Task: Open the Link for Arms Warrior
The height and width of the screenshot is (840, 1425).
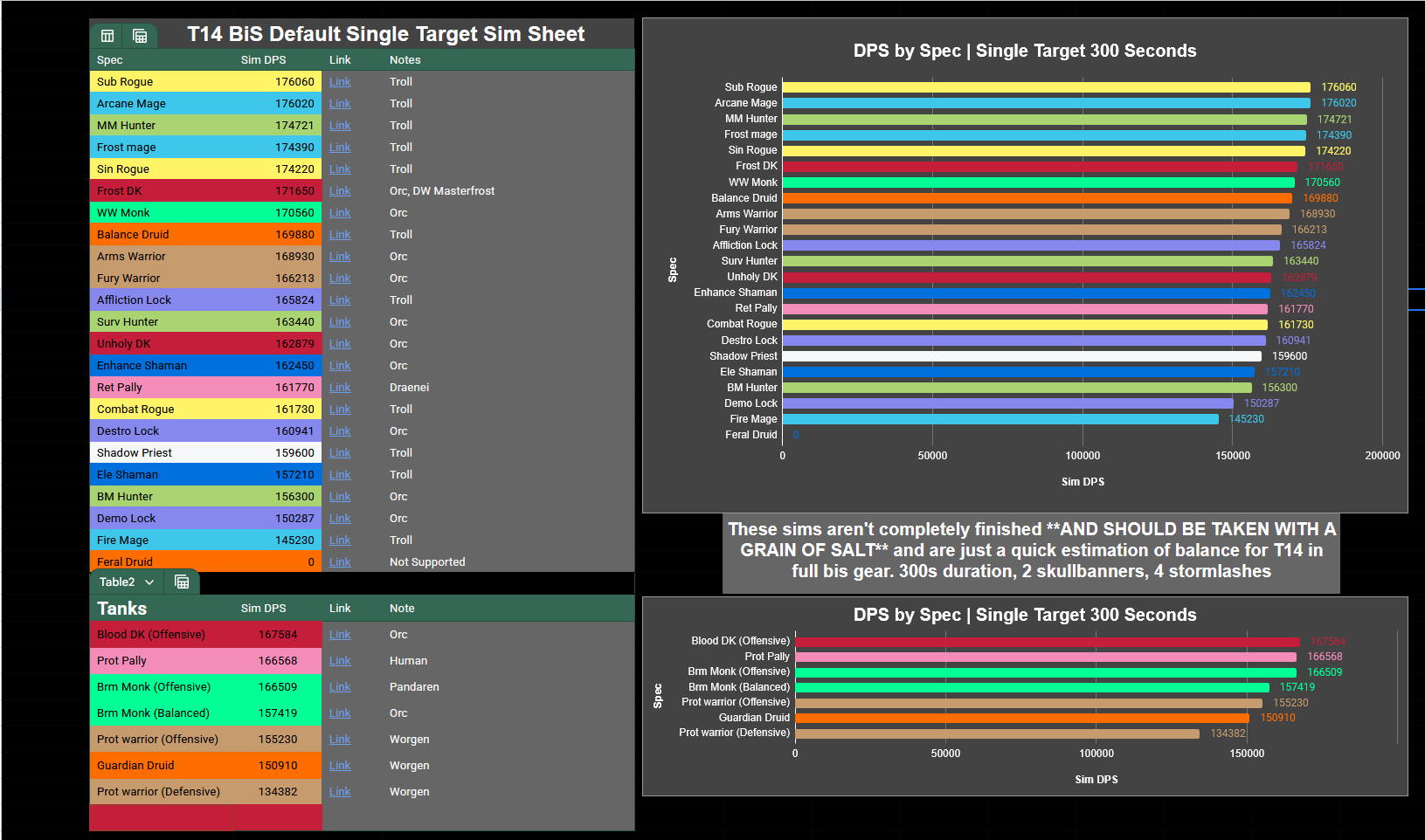Action: [x=340, y=257]
